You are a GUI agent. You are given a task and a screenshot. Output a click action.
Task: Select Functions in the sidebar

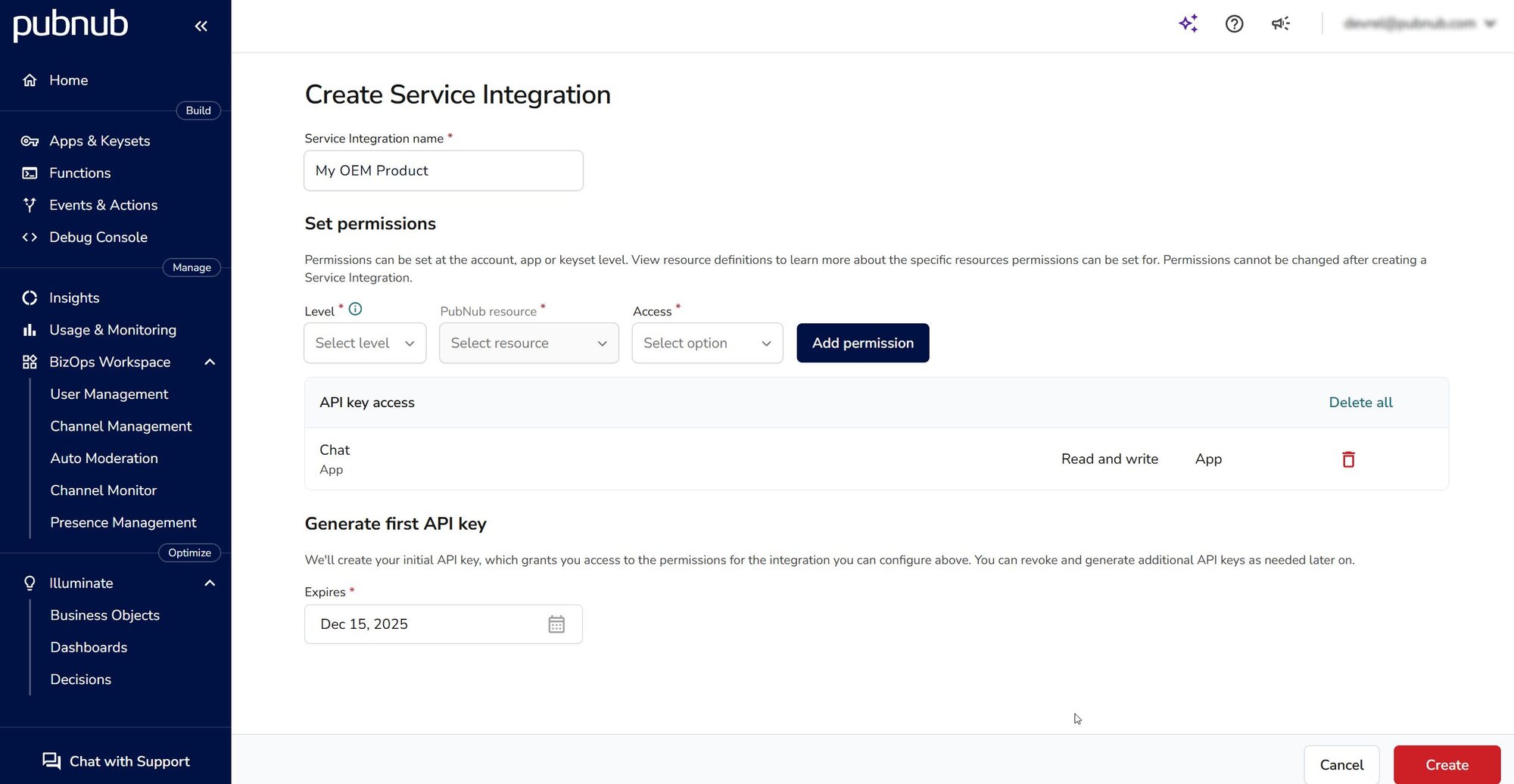click(79, 173)
